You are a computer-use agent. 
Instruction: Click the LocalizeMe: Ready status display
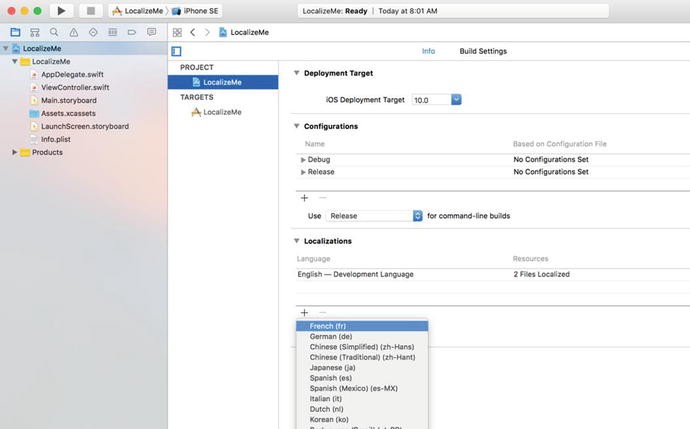click(x=453, y=11)
